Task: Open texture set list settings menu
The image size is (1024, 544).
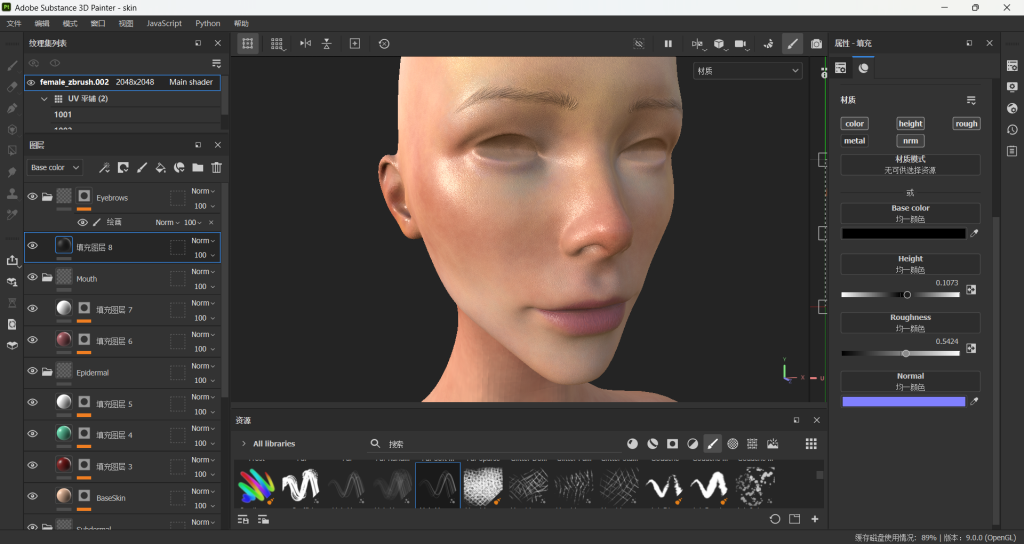Action: [216, 63]
